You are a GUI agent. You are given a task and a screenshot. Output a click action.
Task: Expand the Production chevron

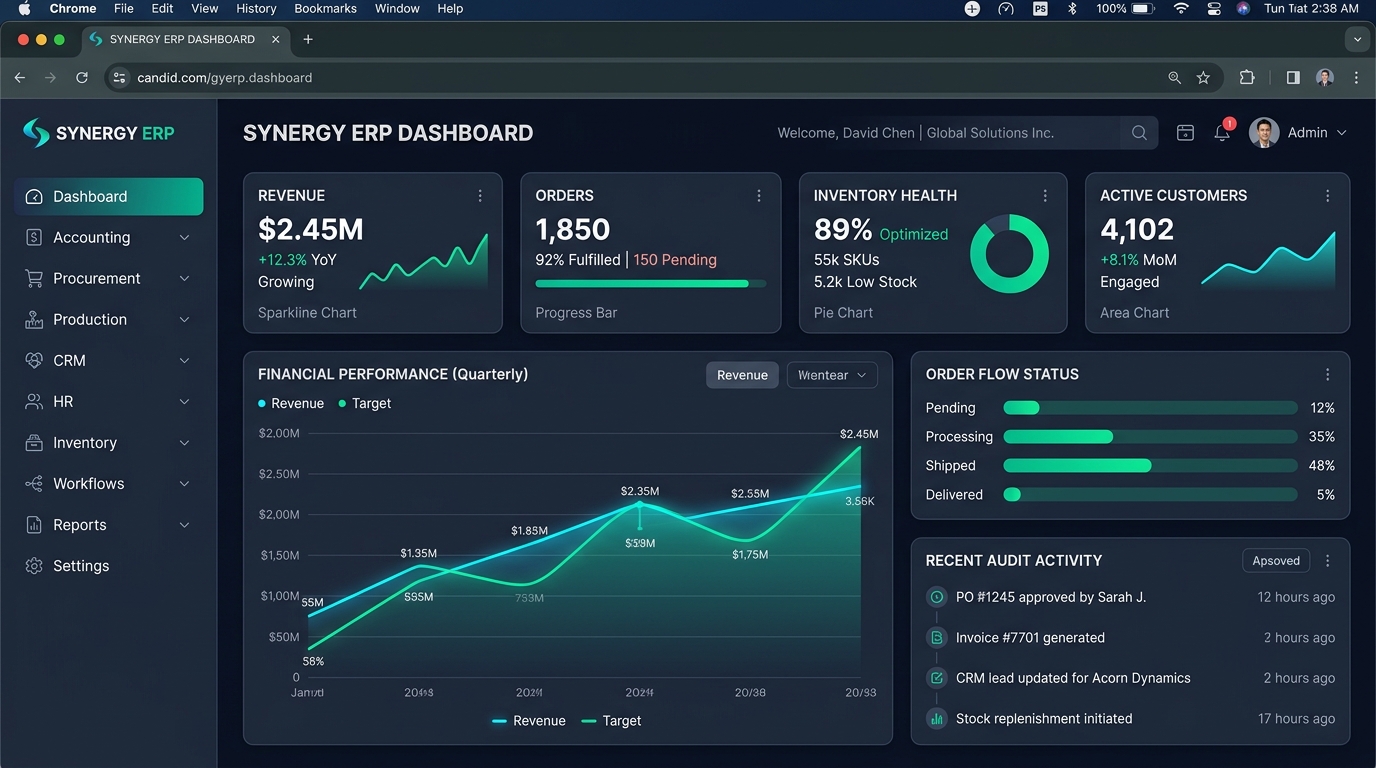[184, 319]
